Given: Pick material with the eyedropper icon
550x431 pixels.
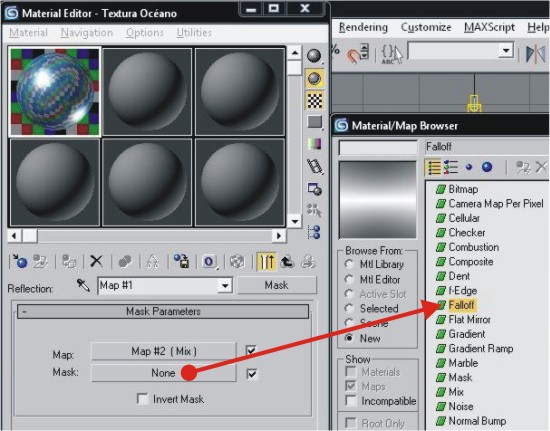Looking at the screenshot, I should [x=83, y=285].
